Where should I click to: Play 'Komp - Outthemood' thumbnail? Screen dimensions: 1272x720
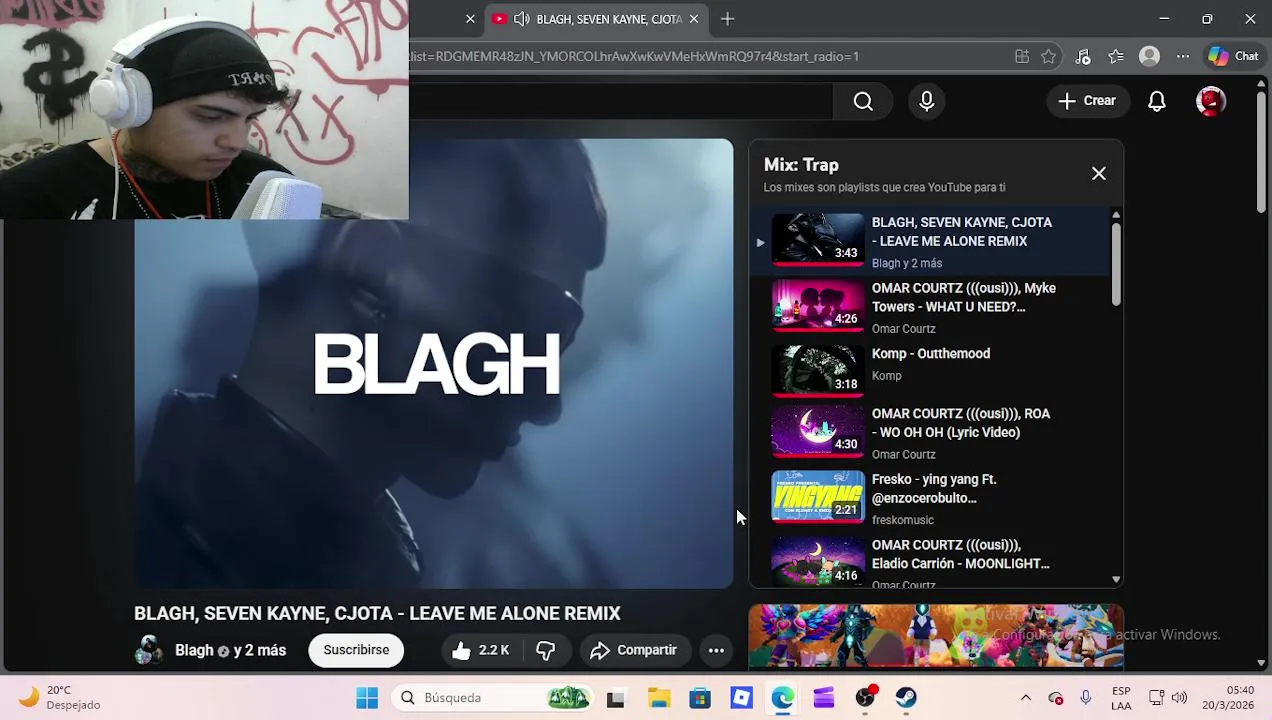click(818, 371)
